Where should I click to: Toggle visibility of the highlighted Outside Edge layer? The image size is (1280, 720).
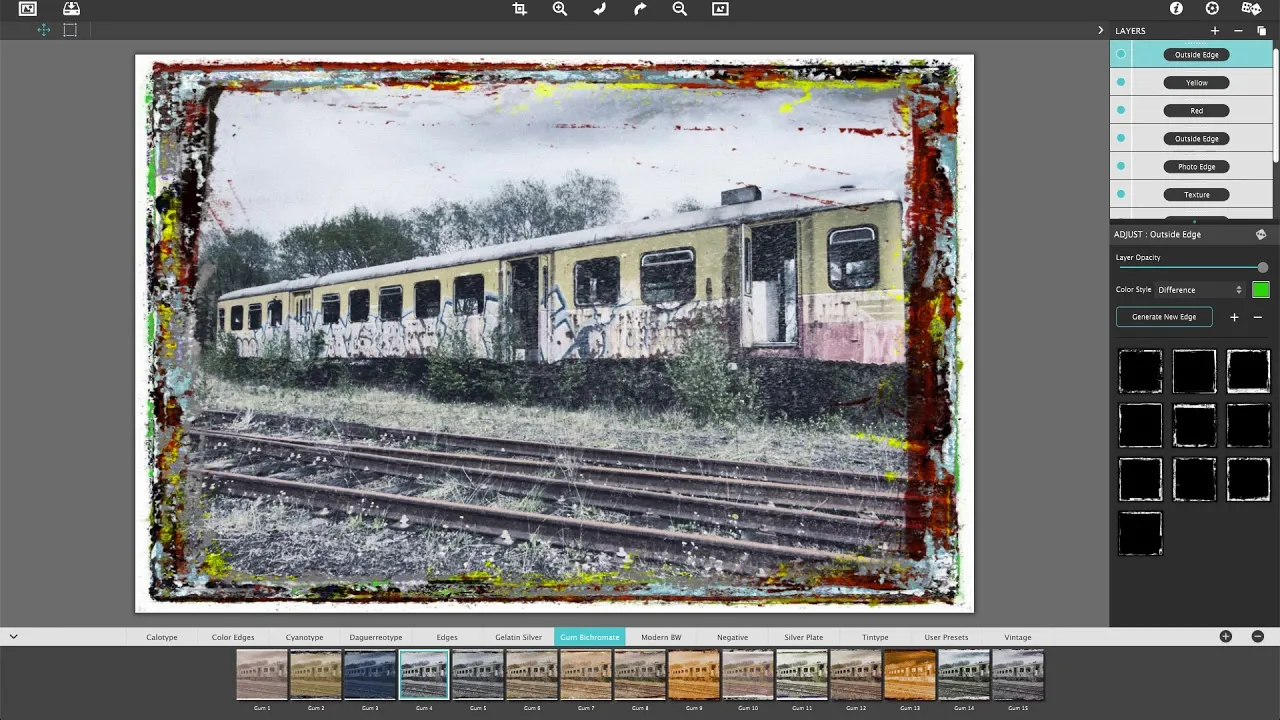(1121, 54)
